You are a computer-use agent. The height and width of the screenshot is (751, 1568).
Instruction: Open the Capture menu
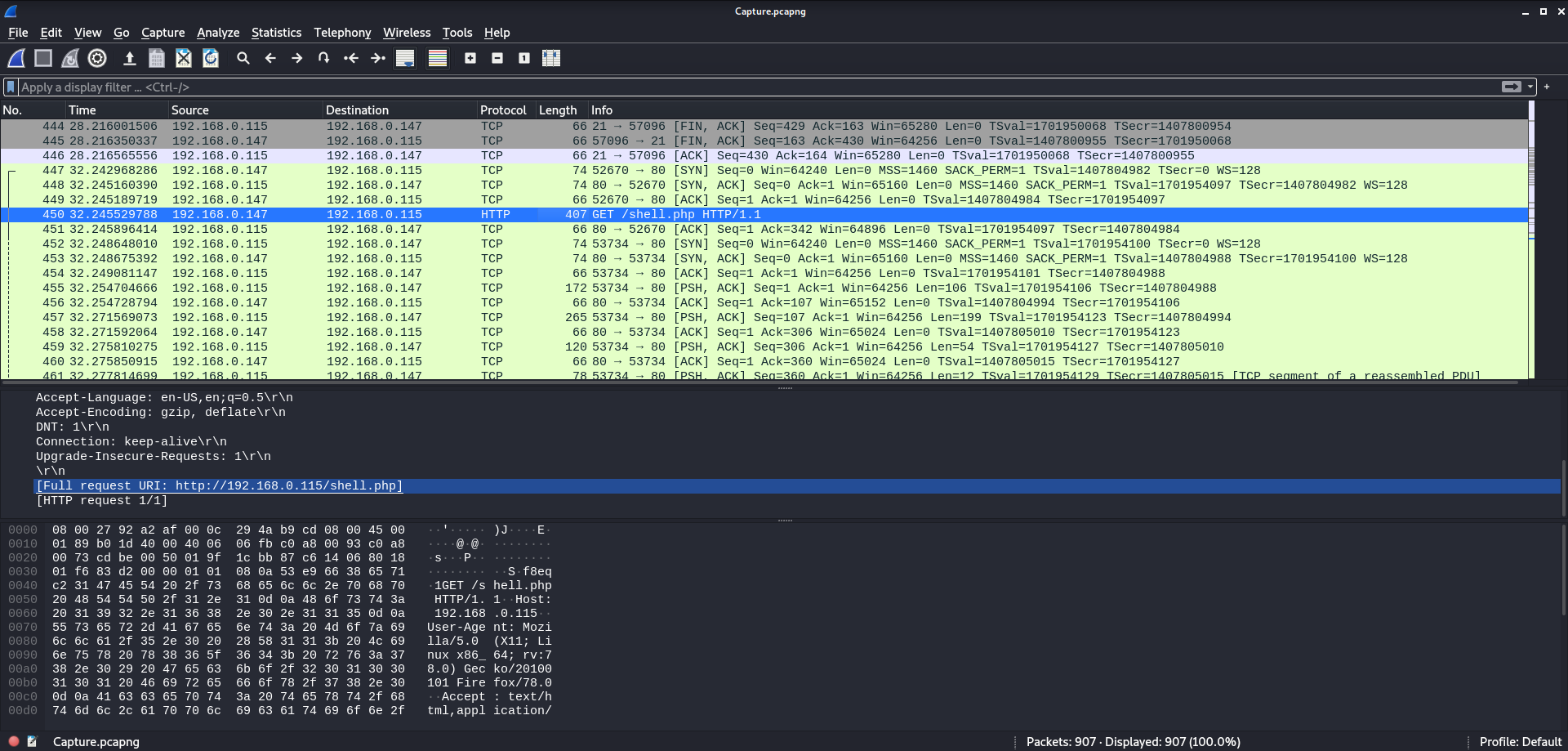[163, 33]
